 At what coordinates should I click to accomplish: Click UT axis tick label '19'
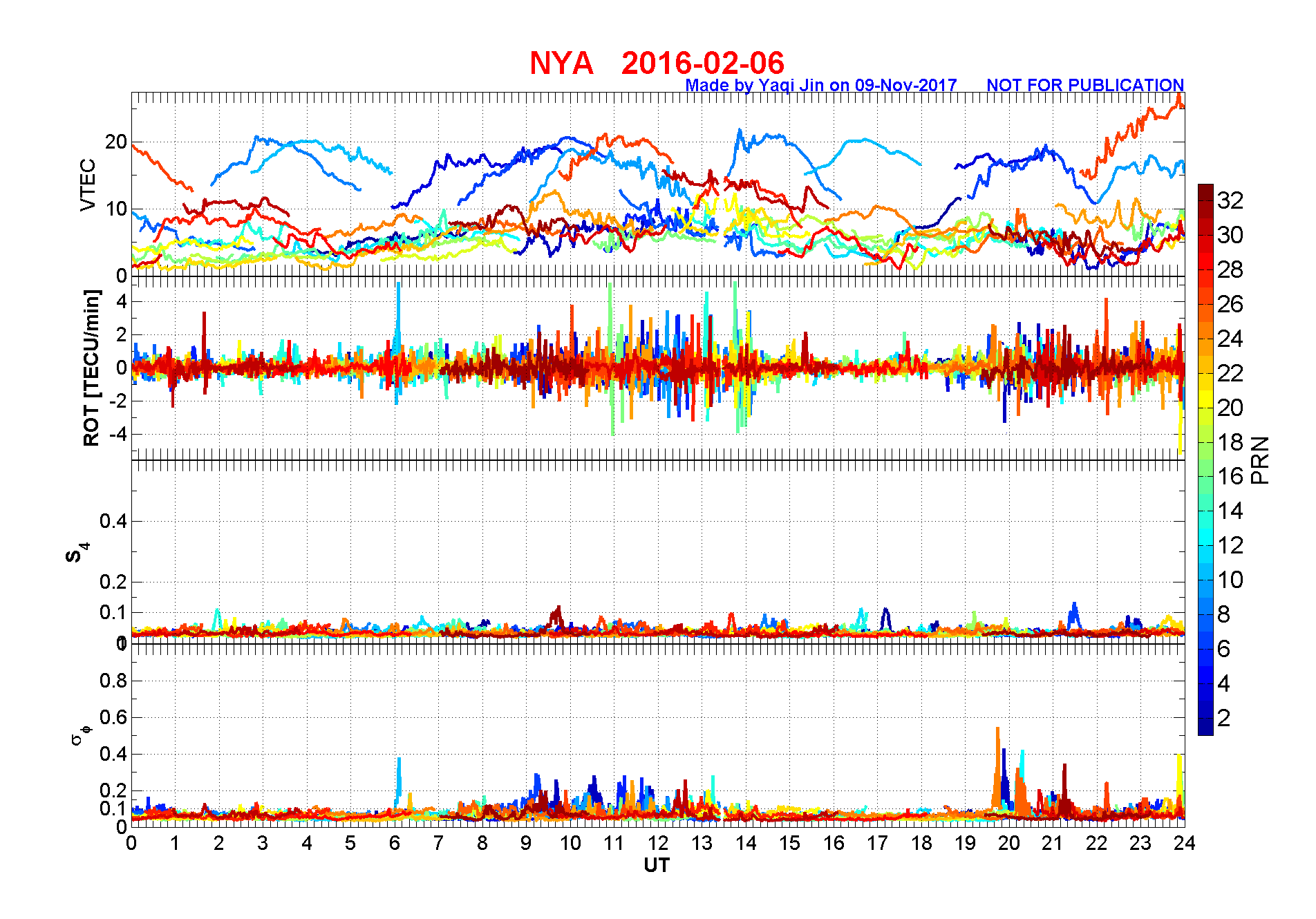(965, 843)
